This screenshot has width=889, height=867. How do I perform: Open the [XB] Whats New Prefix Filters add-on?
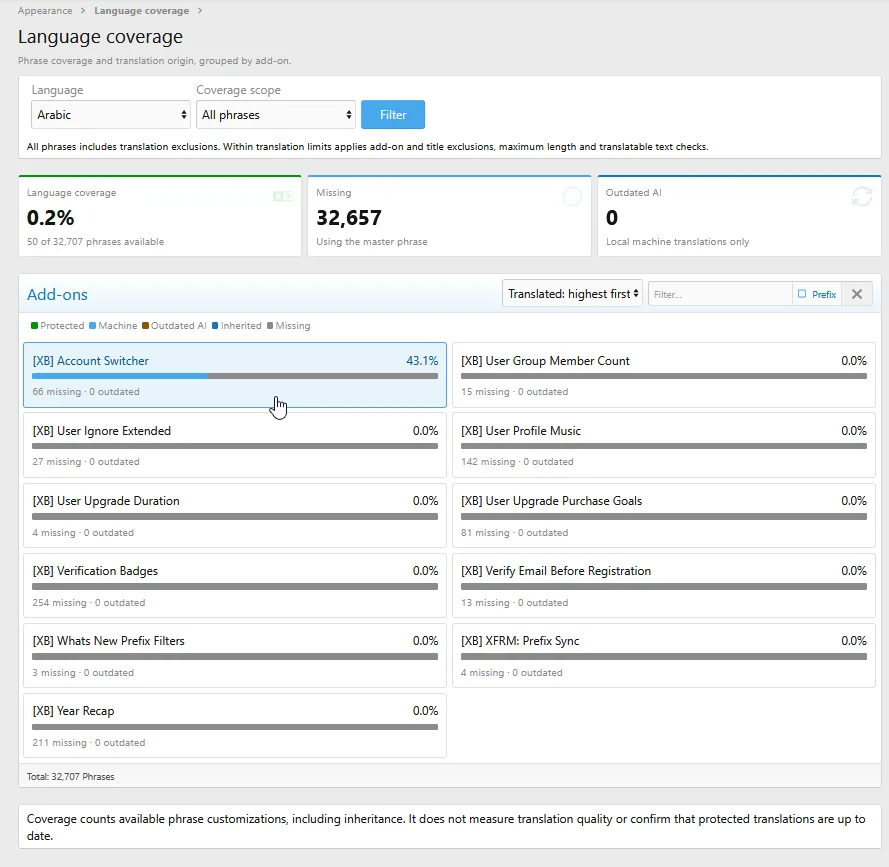click(x=235, y=655)
